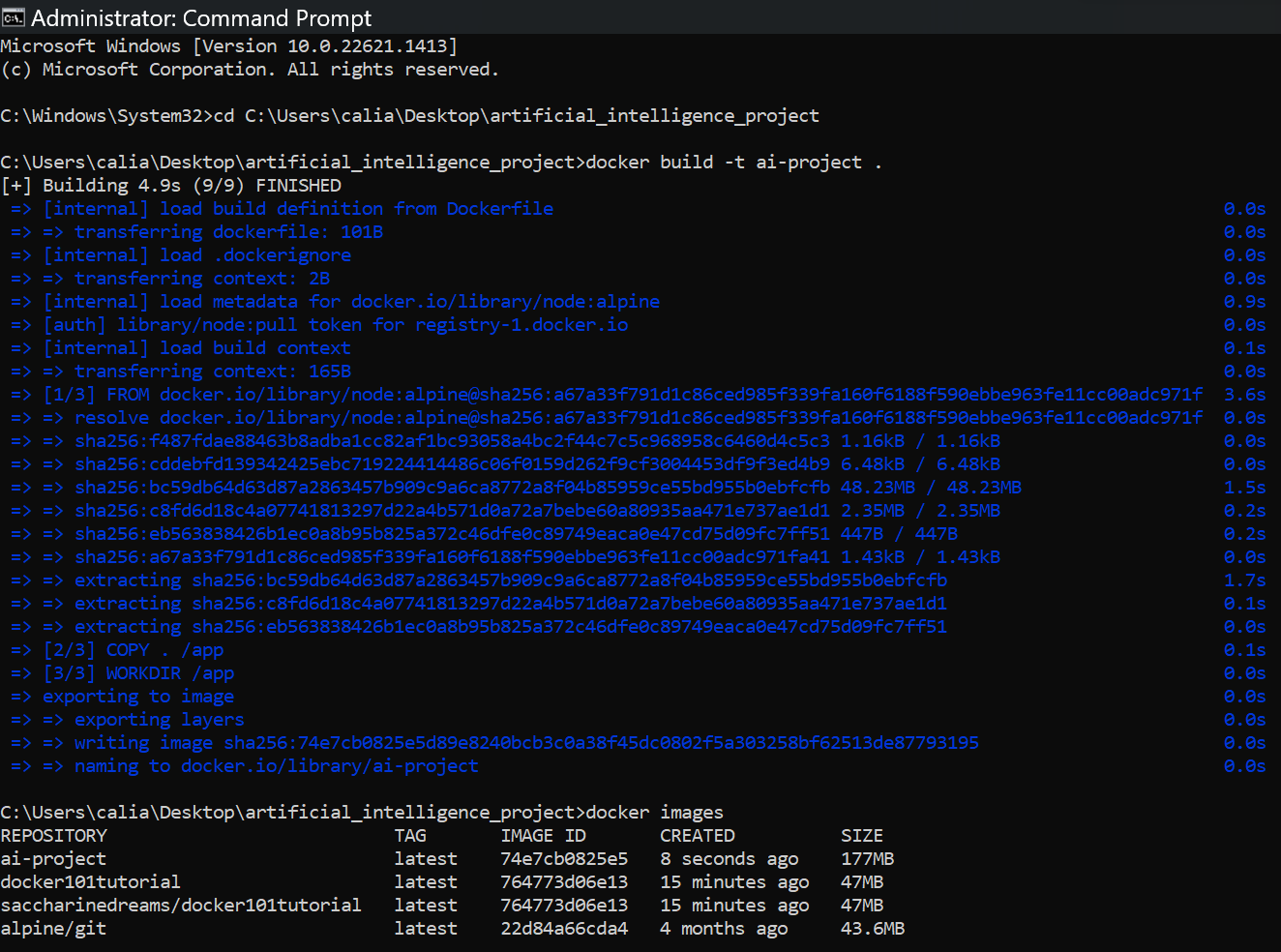Click the '43.6MB' size value
This screenshot has width=1281, height=952.
click(873, 929)
